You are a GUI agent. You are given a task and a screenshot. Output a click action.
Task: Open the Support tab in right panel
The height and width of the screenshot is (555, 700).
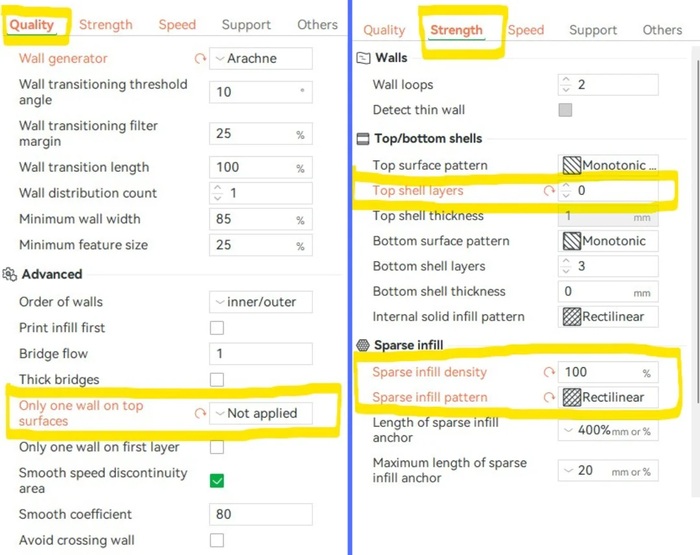coord(593,30)
